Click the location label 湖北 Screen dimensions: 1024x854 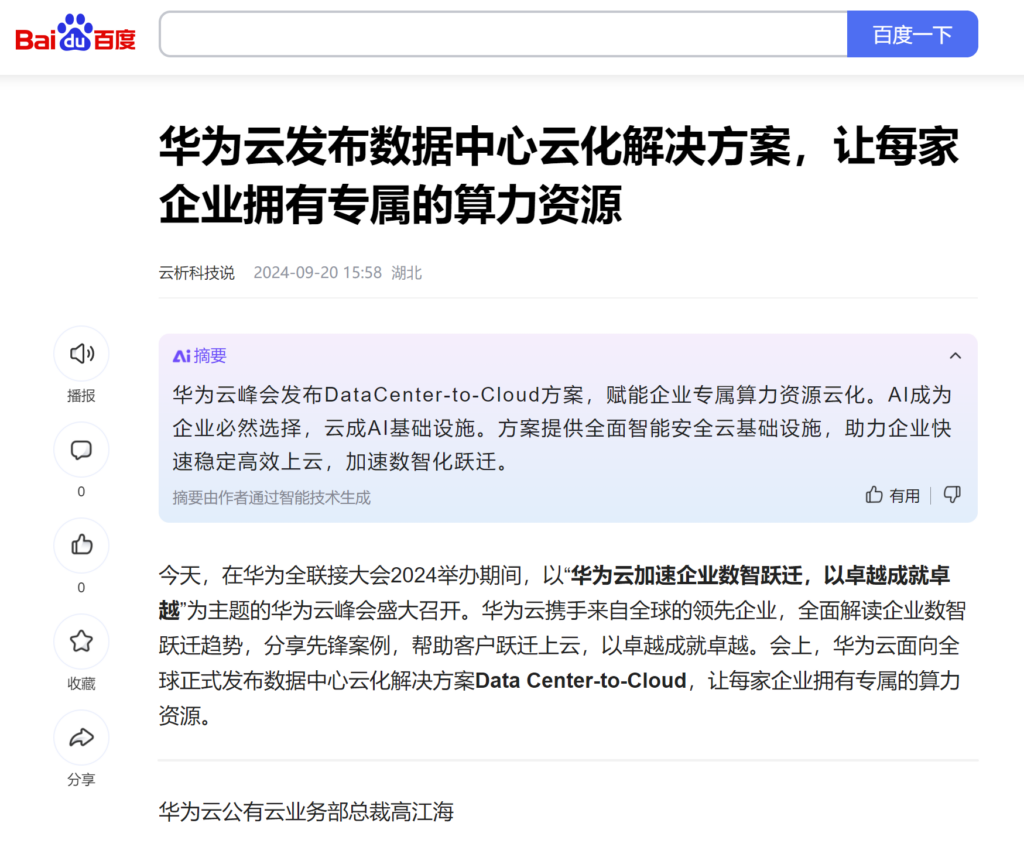point(406,272)
